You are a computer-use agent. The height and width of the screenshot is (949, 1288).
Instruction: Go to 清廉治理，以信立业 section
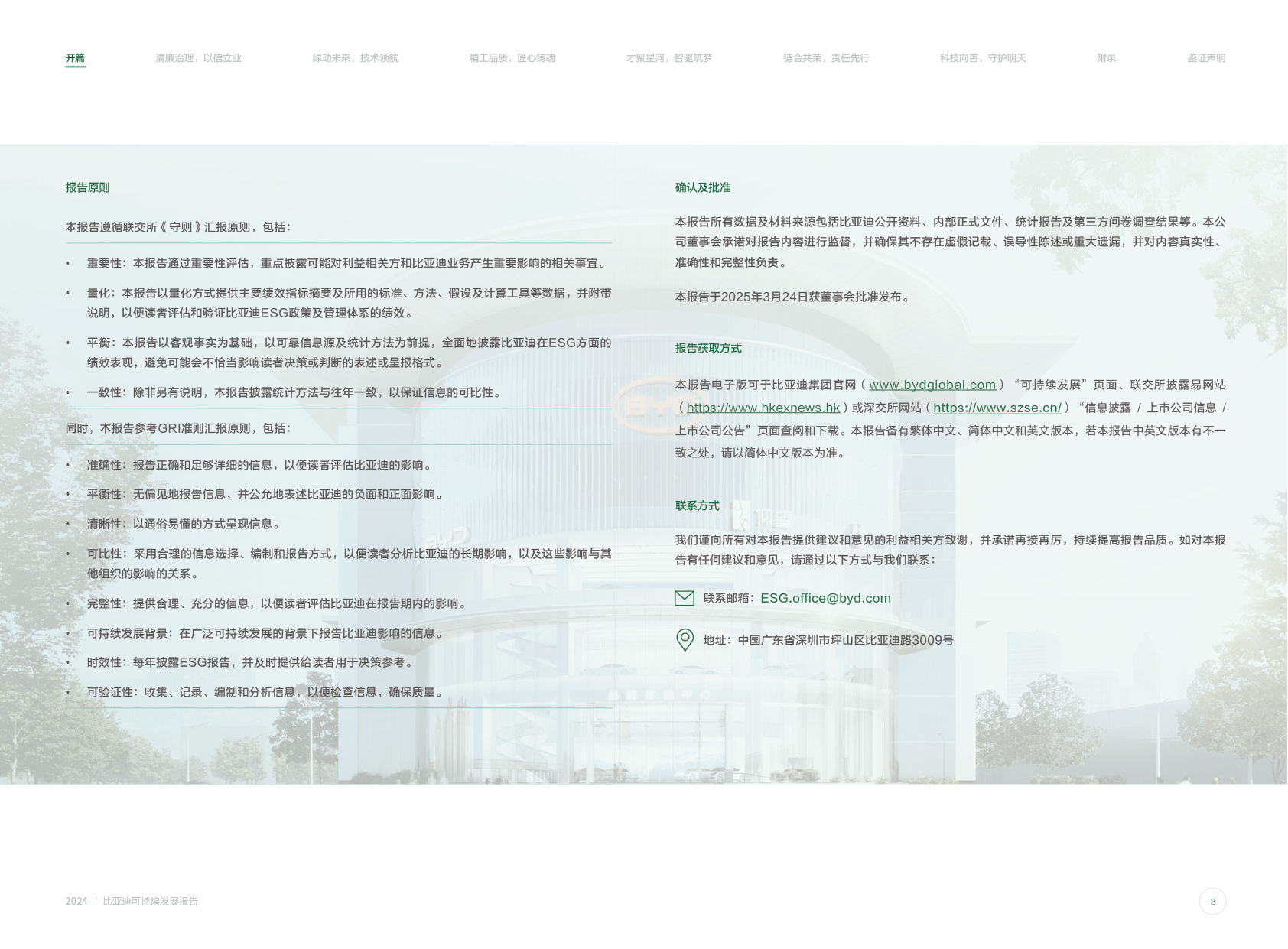click(199, 58)
